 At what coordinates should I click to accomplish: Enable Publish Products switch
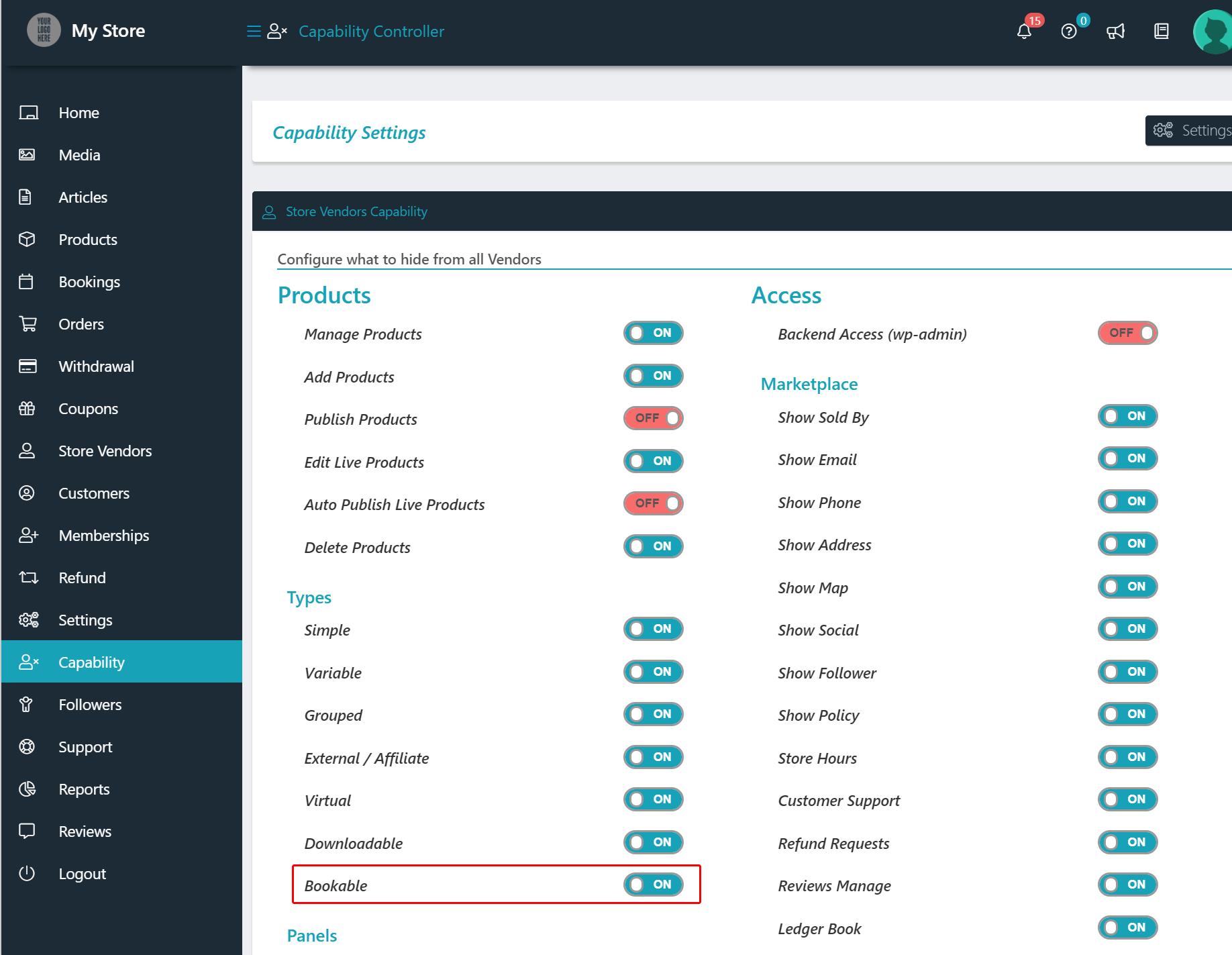[653, 418]
